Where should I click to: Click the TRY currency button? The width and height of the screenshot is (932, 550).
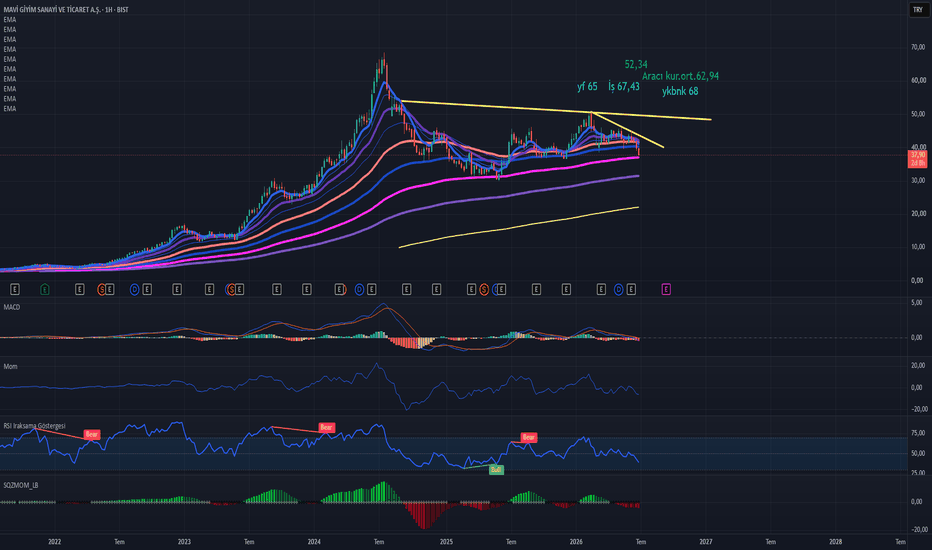(918, 10)
